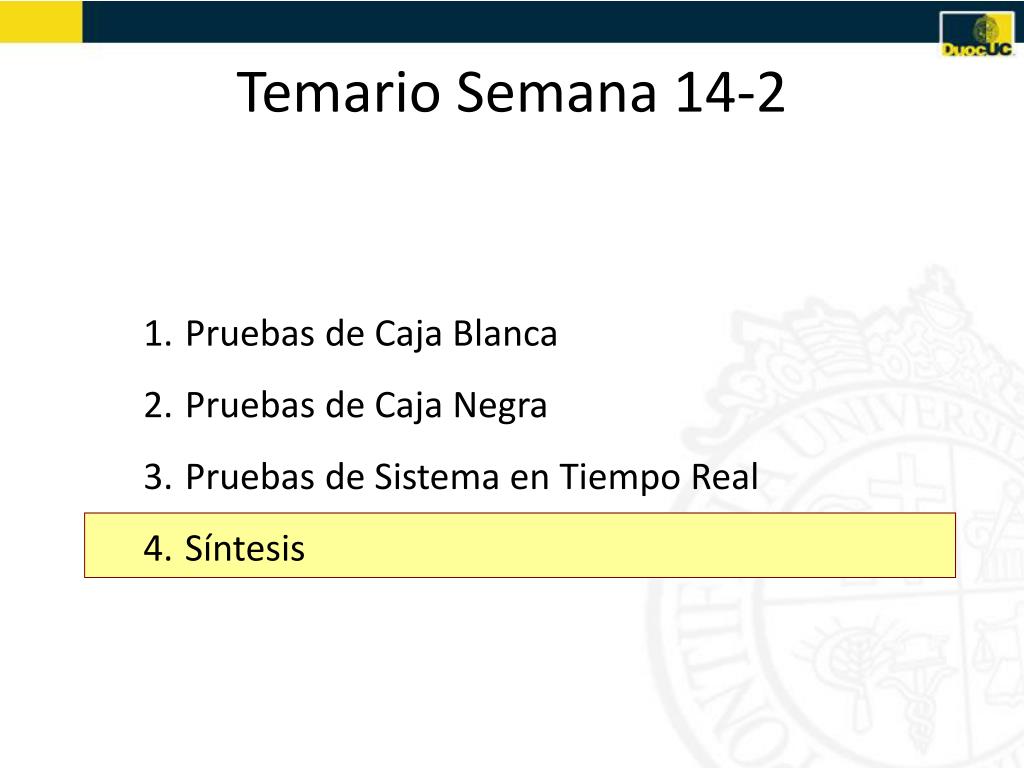Click the list number 4.
The image size is (1024, 768).
coord(157,549)
